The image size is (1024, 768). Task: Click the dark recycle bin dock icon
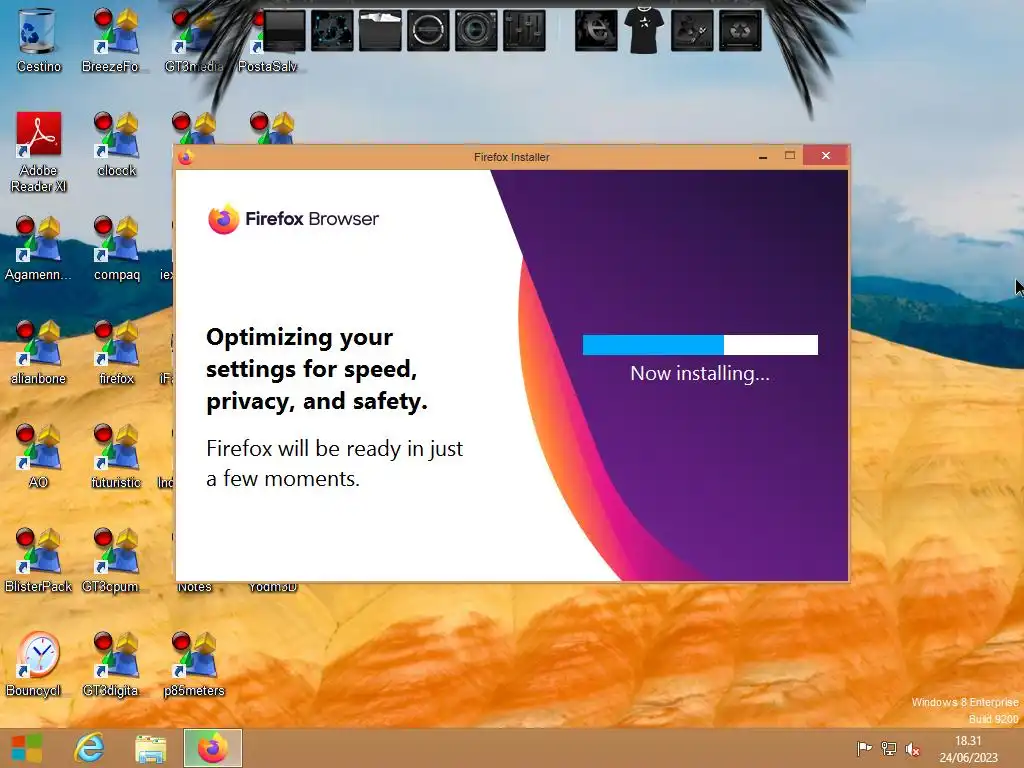point(740,30)
